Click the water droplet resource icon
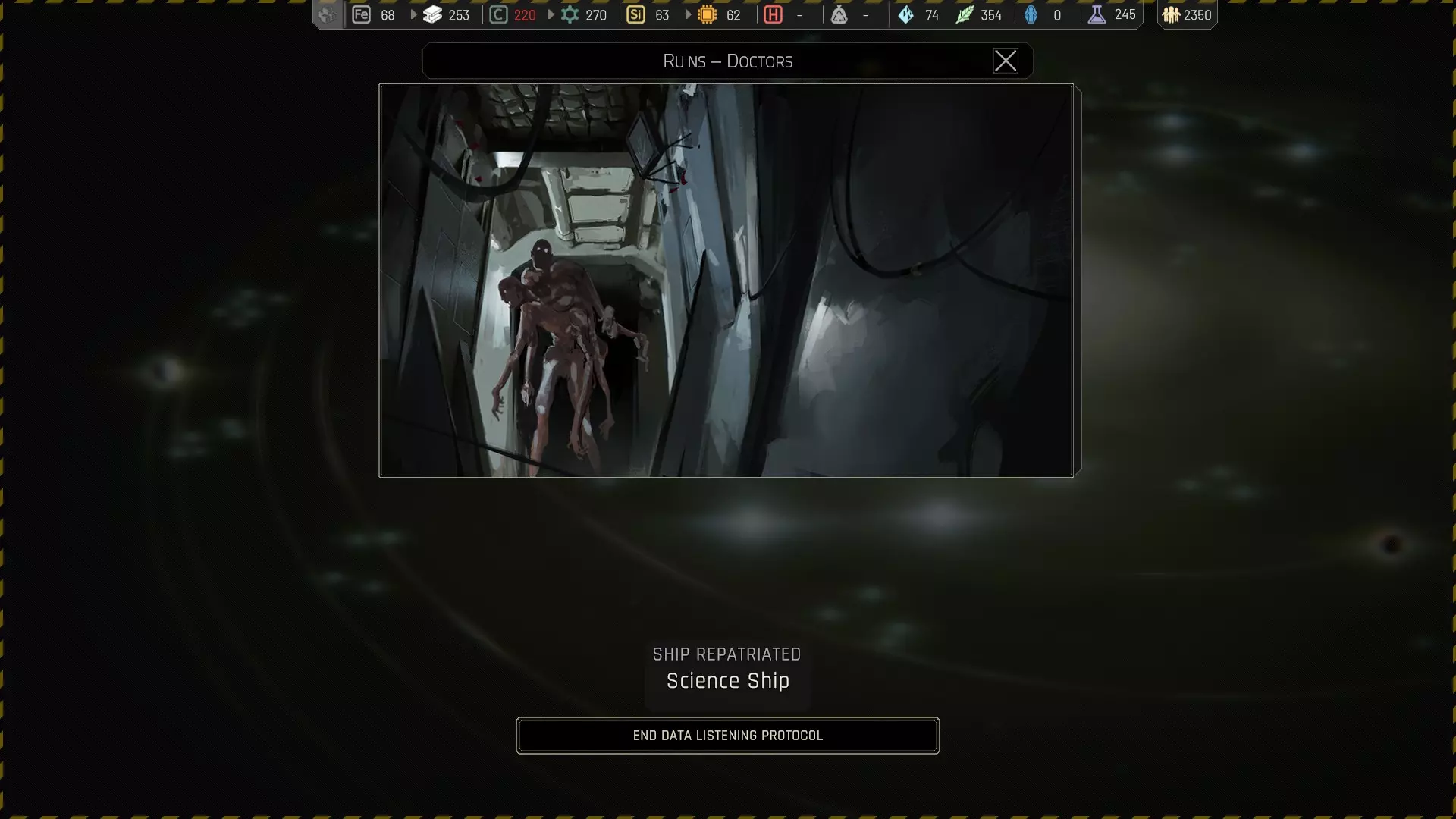This screenshot has width=1456, height=819. [x=905, y=14]
